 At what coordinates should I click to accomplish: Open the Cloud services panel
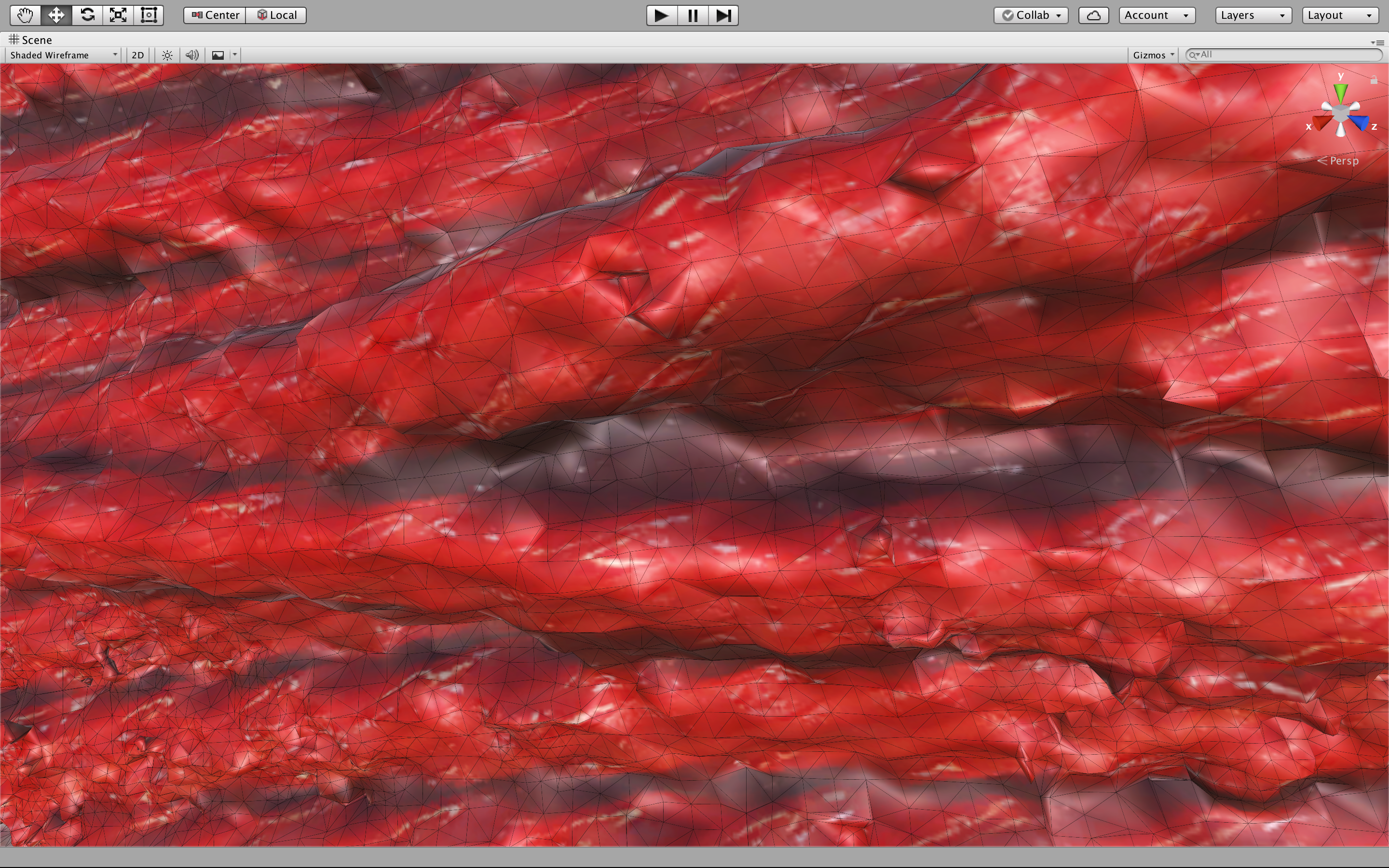point(1093,15)
